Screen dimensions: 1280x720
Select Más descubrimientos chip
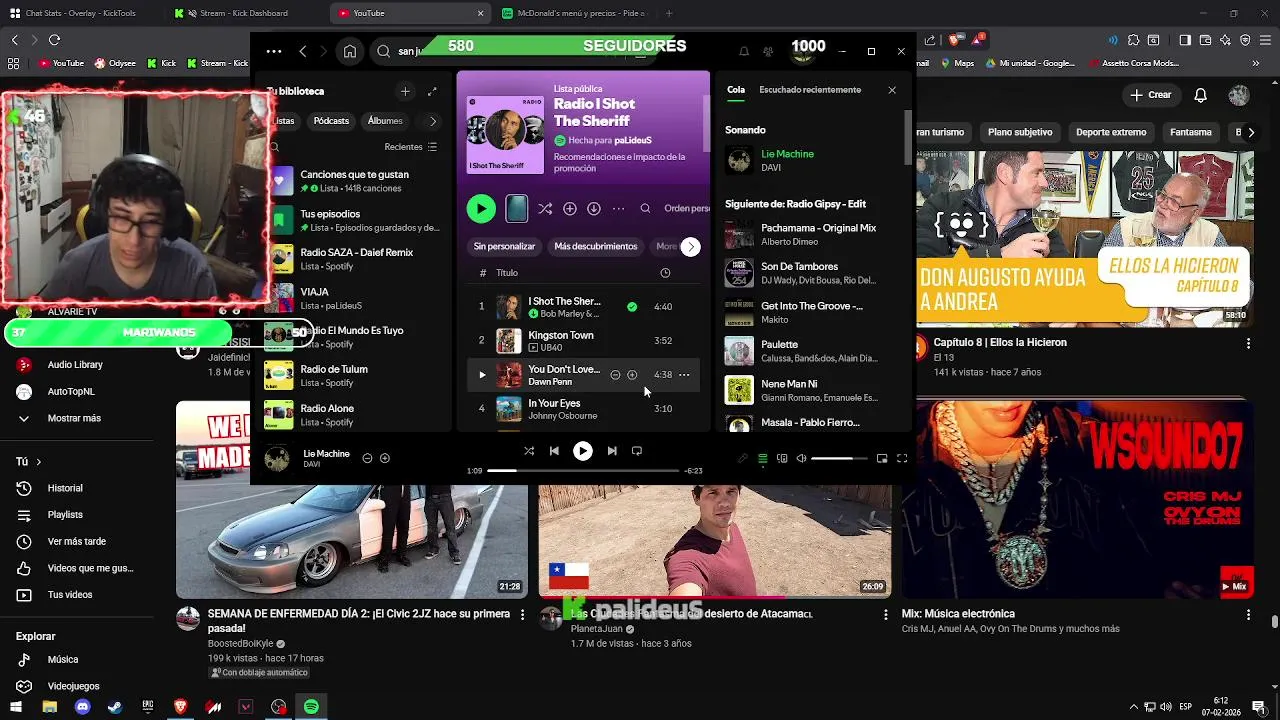tap(596, 246)
